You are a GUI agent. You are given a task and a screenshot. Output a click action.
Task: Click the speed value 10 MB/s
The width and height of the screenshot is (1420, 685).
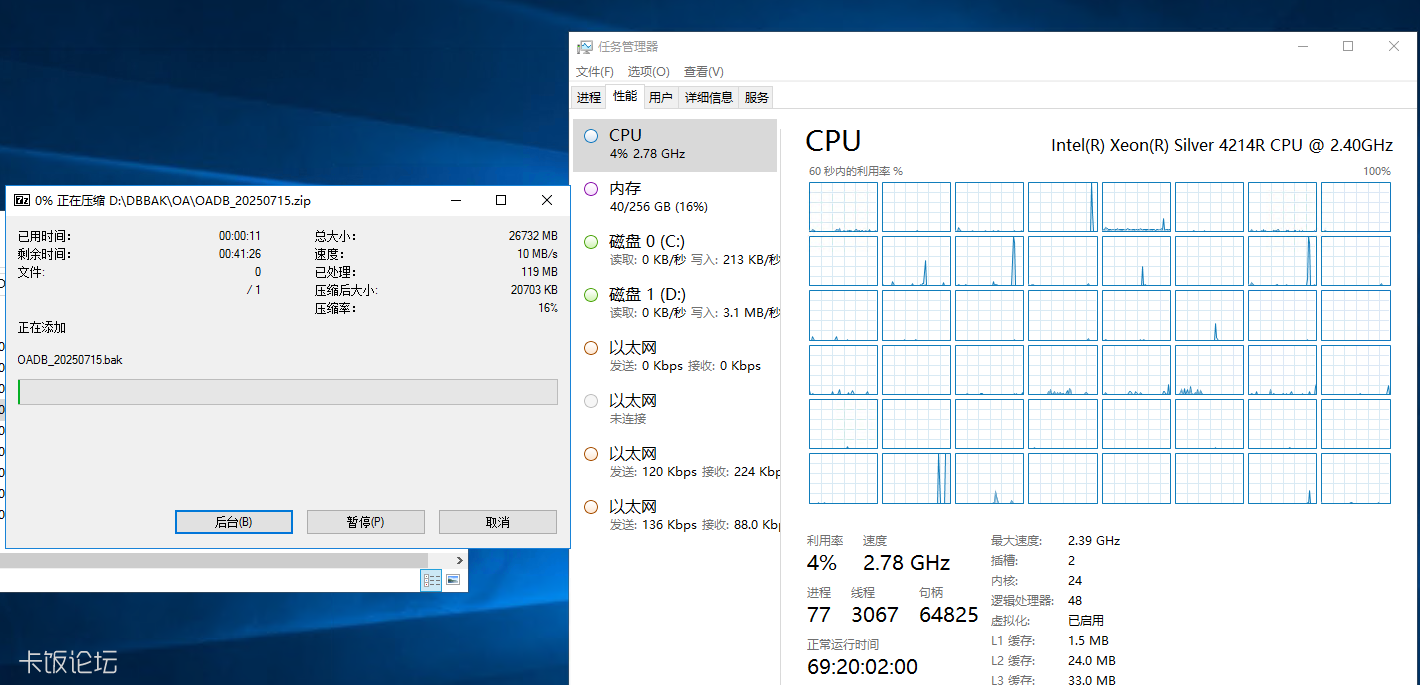coord(537,254)
